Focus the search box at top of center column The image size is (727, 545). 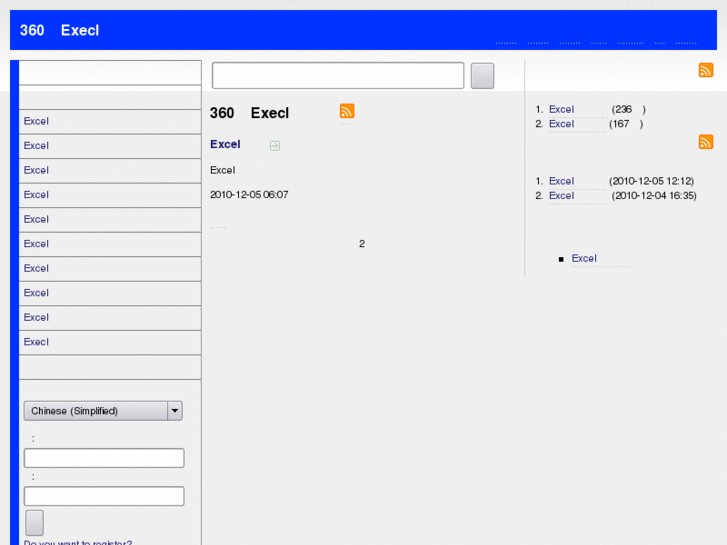tap(338, 76)
